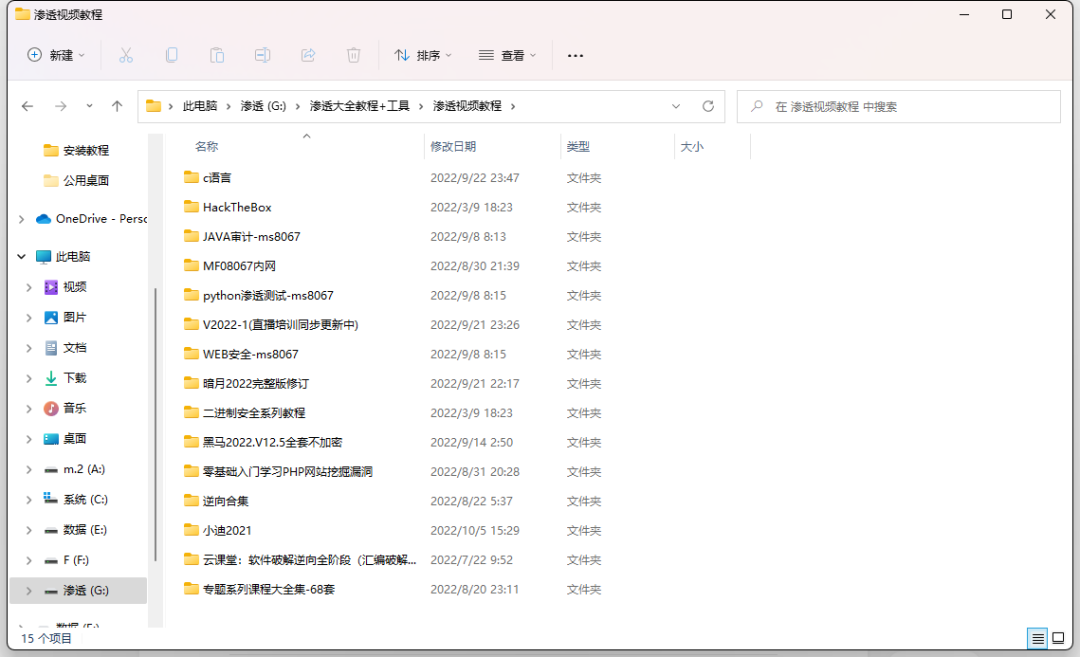Select the c语言 folder icon
The height and width of the screenshot is (657, 1080).
(x=191, y=177)
